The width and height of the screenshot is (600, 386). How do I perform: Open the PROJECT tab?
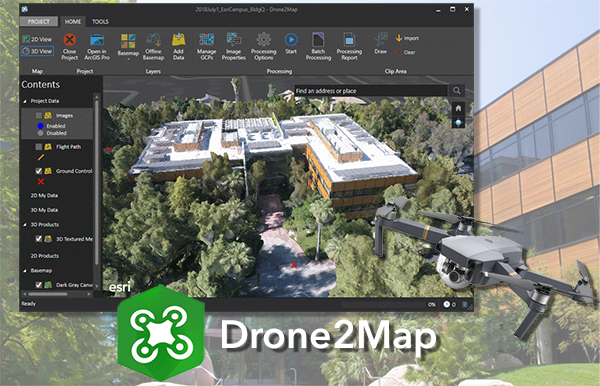(x=39, y=21)
